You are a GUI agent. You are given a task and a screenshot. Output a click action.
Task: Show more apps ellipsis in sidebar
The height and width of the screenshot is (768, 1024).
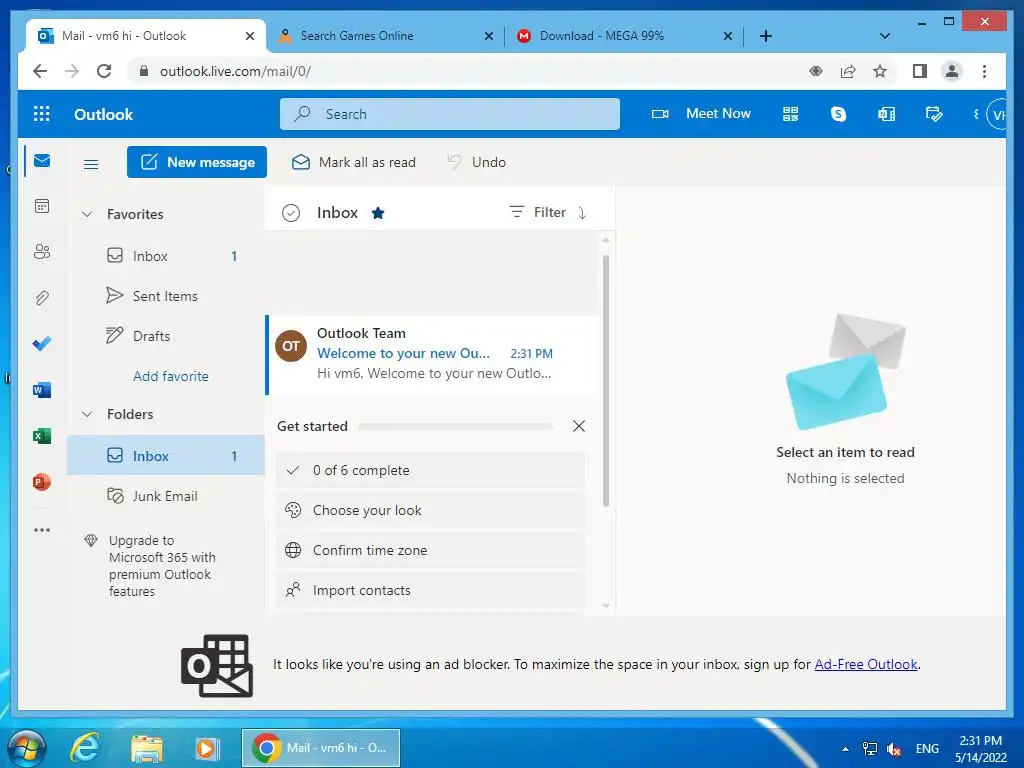[x=42, y=530]
